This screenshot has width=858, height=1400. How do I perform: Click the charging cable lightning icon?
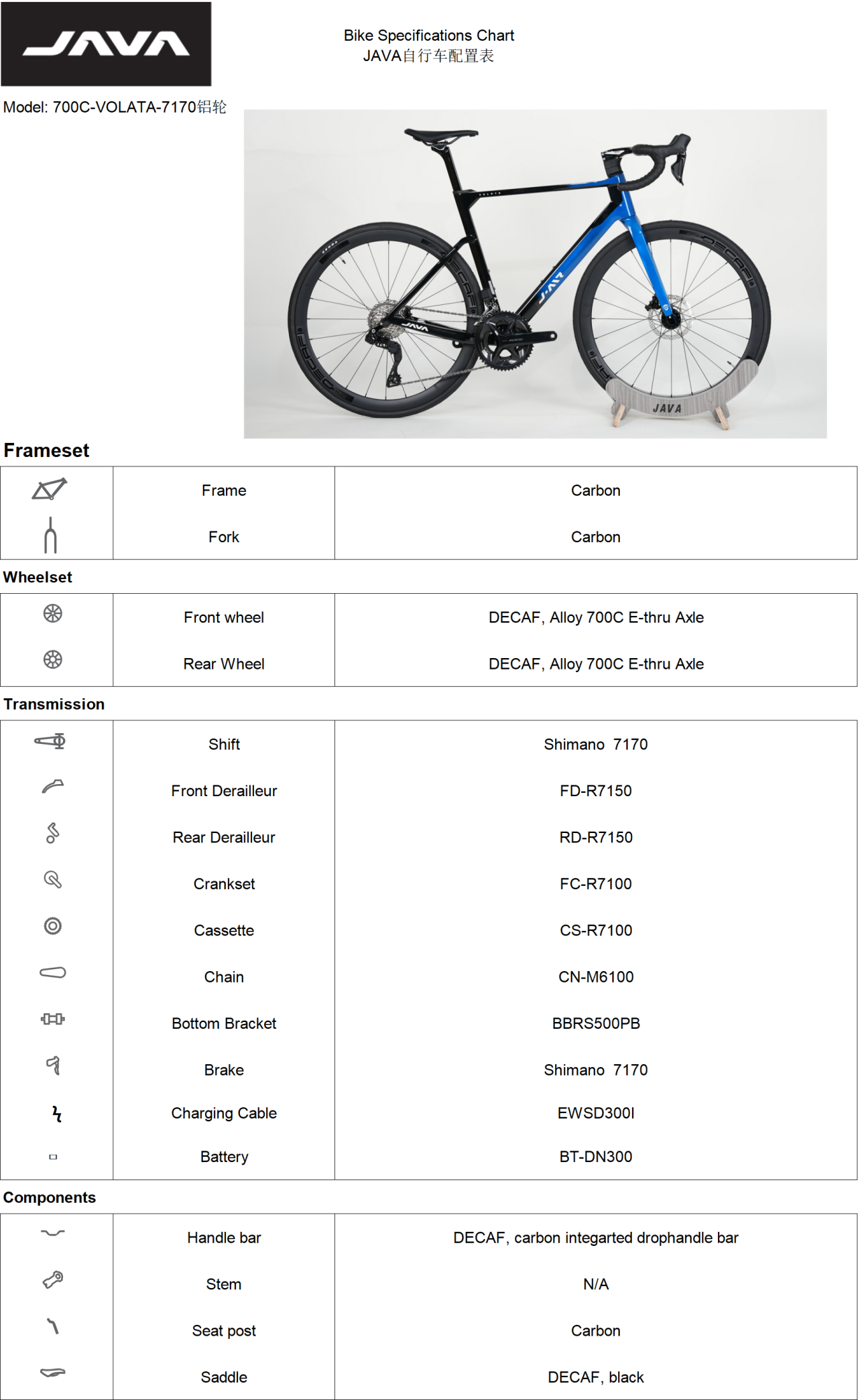pyautogui.click(x=57, y=1114)
